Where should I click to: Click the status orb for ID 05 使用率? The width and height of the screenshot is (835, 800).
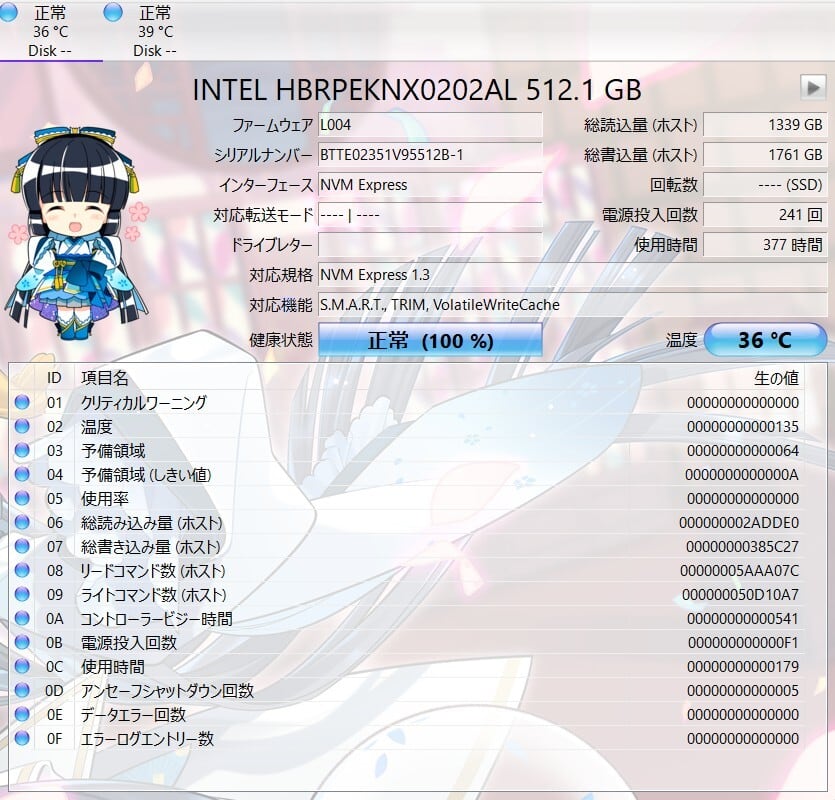click(22, 499)
